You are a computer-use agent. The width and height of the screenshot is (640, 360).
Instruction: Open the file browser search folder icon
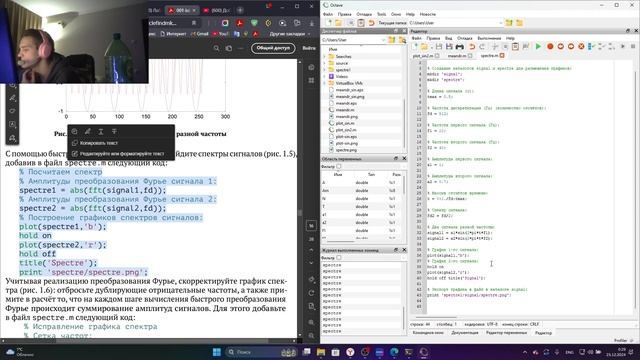[402, 40]
